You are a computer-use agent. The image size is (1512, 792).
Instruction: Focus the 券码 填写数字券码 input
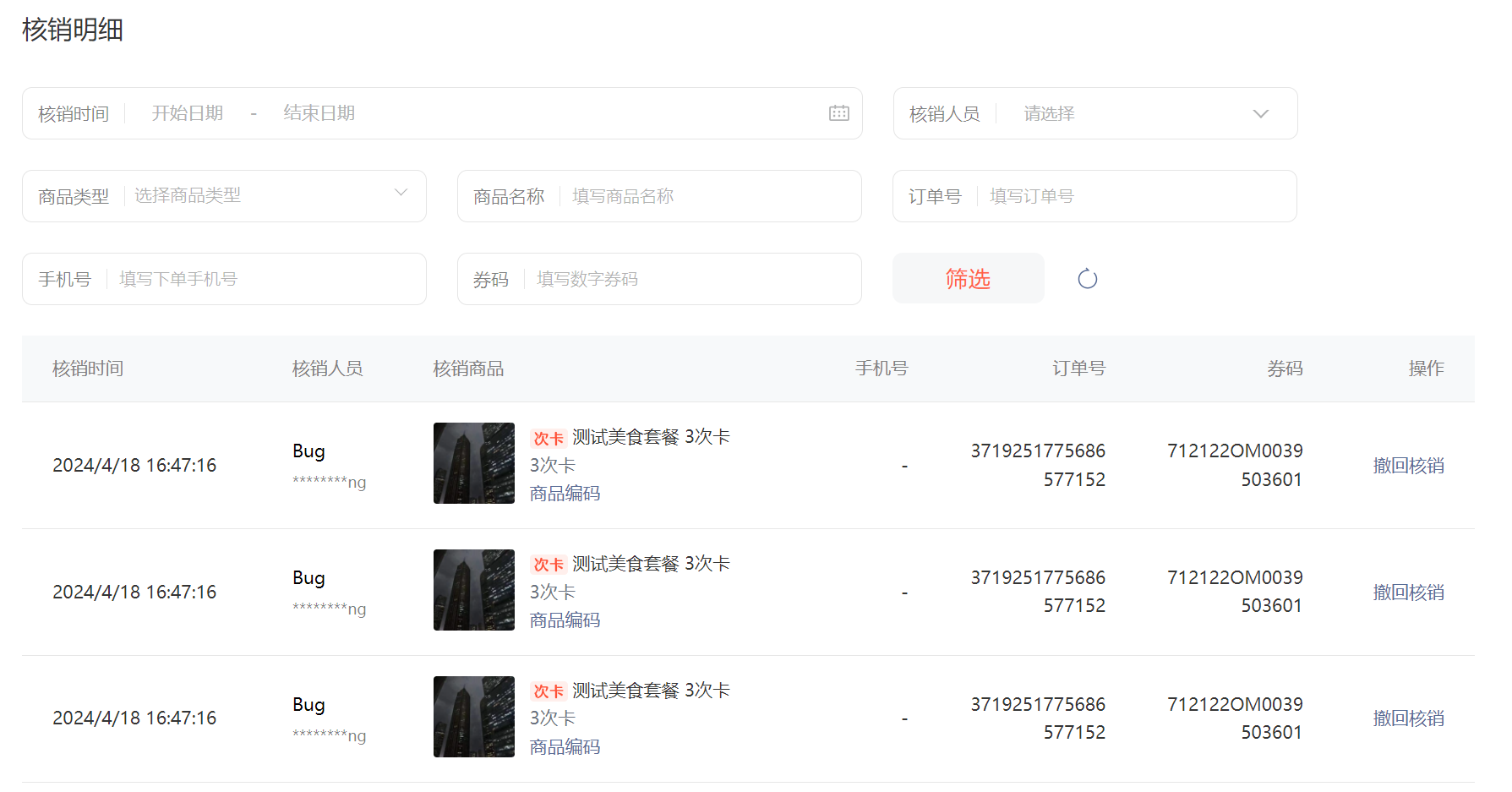click(x=659, y=279)
